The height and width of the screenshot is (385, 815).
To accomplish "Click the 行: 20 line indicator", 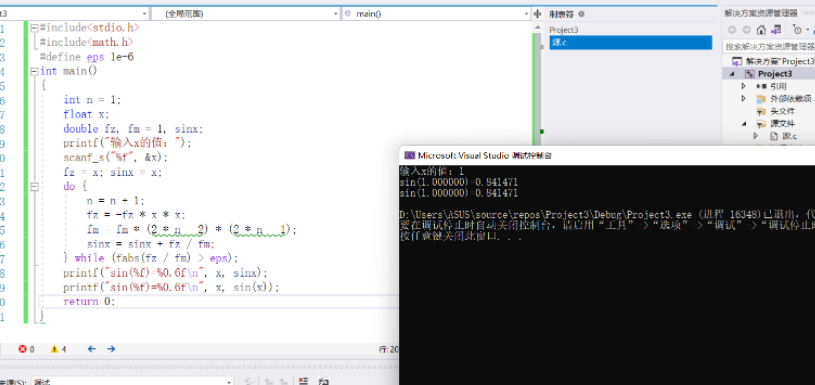I will pyautogui.click(x=388, y=350).
